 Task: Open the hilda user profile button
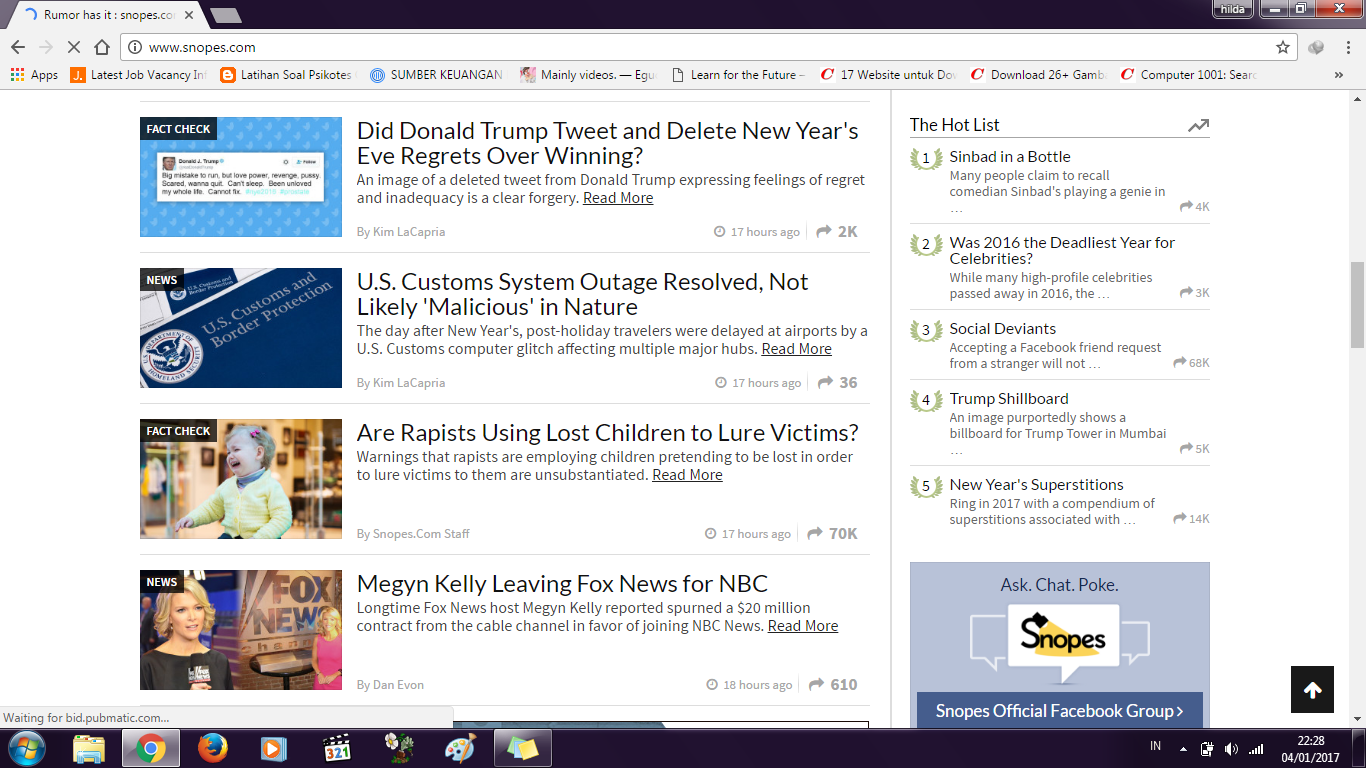(x=1233, y=9)
